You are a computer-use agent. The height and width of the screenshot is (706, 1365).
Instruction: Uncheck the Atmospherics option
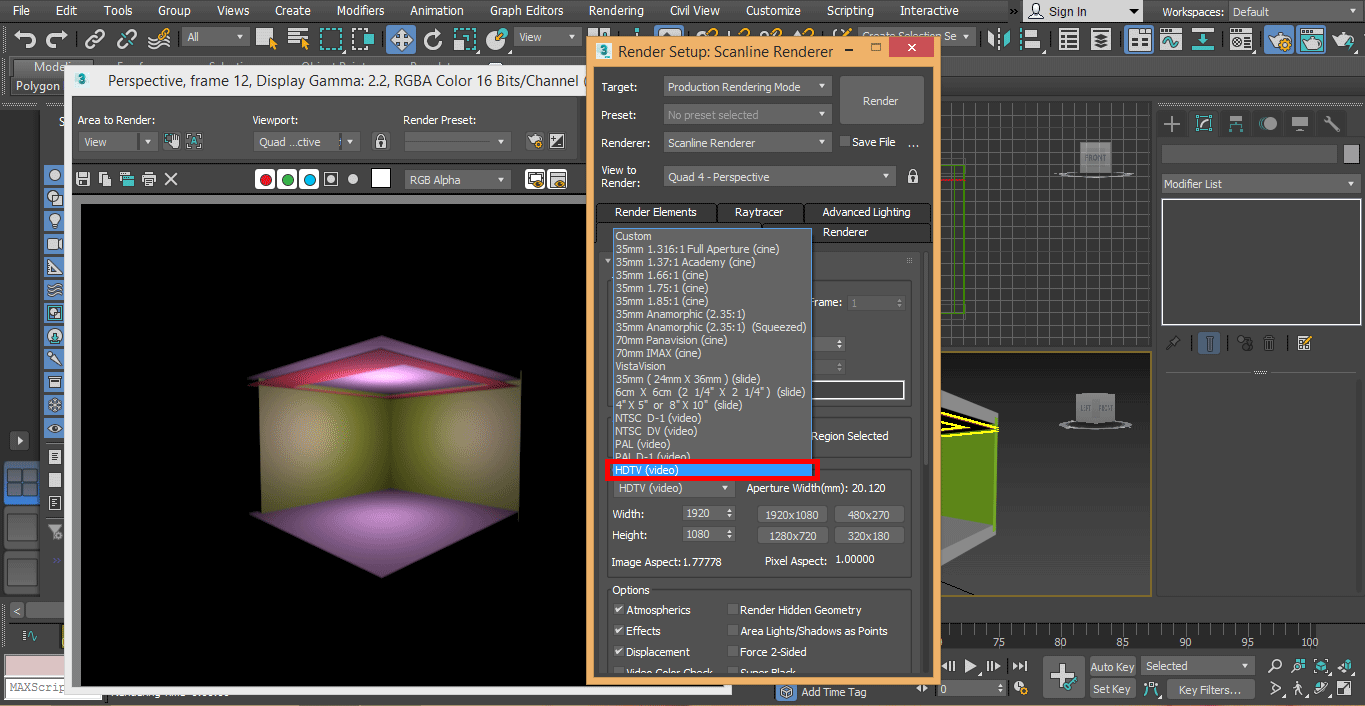[x=619, y=609]
